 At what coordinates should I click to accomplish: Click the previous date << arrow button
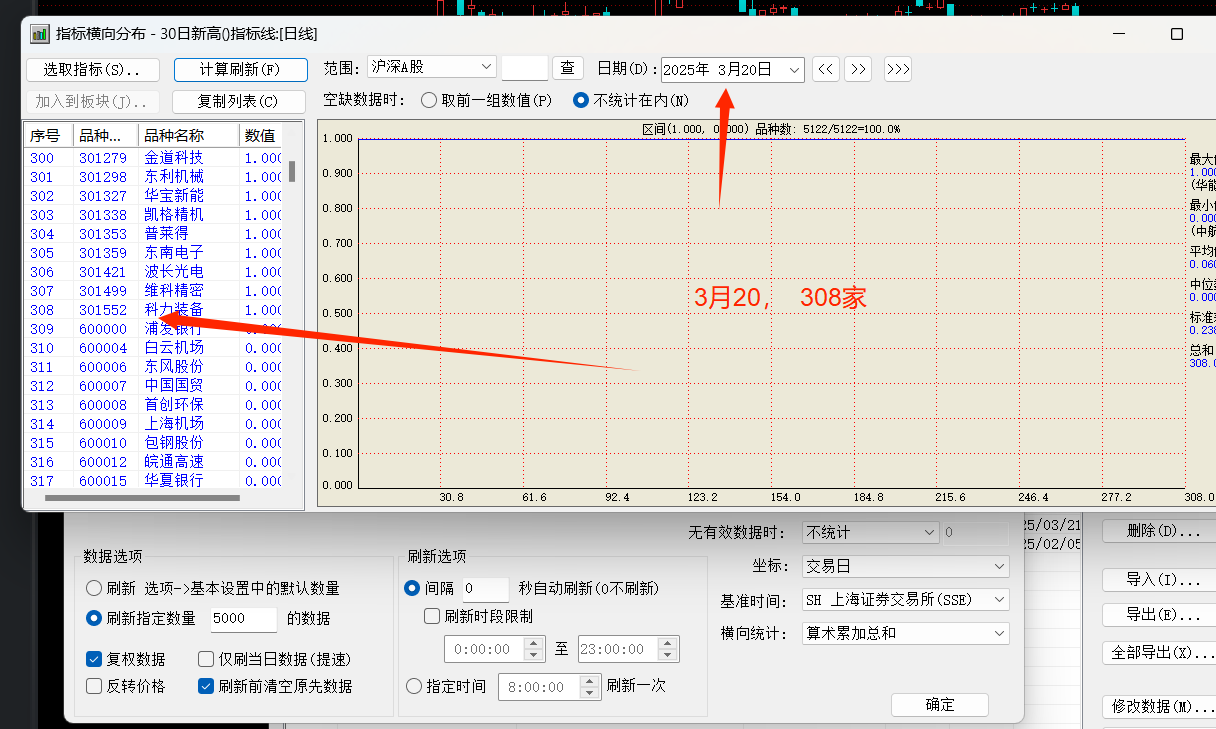click(x=826, y=69)
